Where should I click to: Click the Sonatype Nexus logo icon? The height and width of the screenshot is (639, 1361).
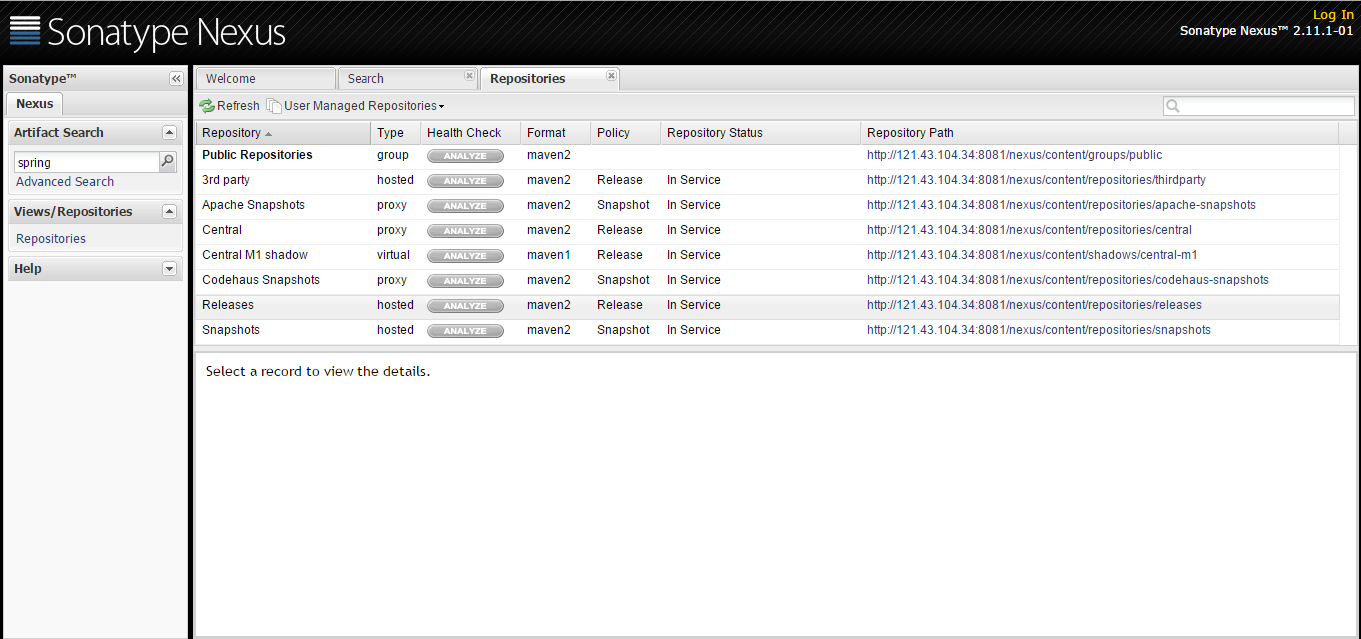25,31
